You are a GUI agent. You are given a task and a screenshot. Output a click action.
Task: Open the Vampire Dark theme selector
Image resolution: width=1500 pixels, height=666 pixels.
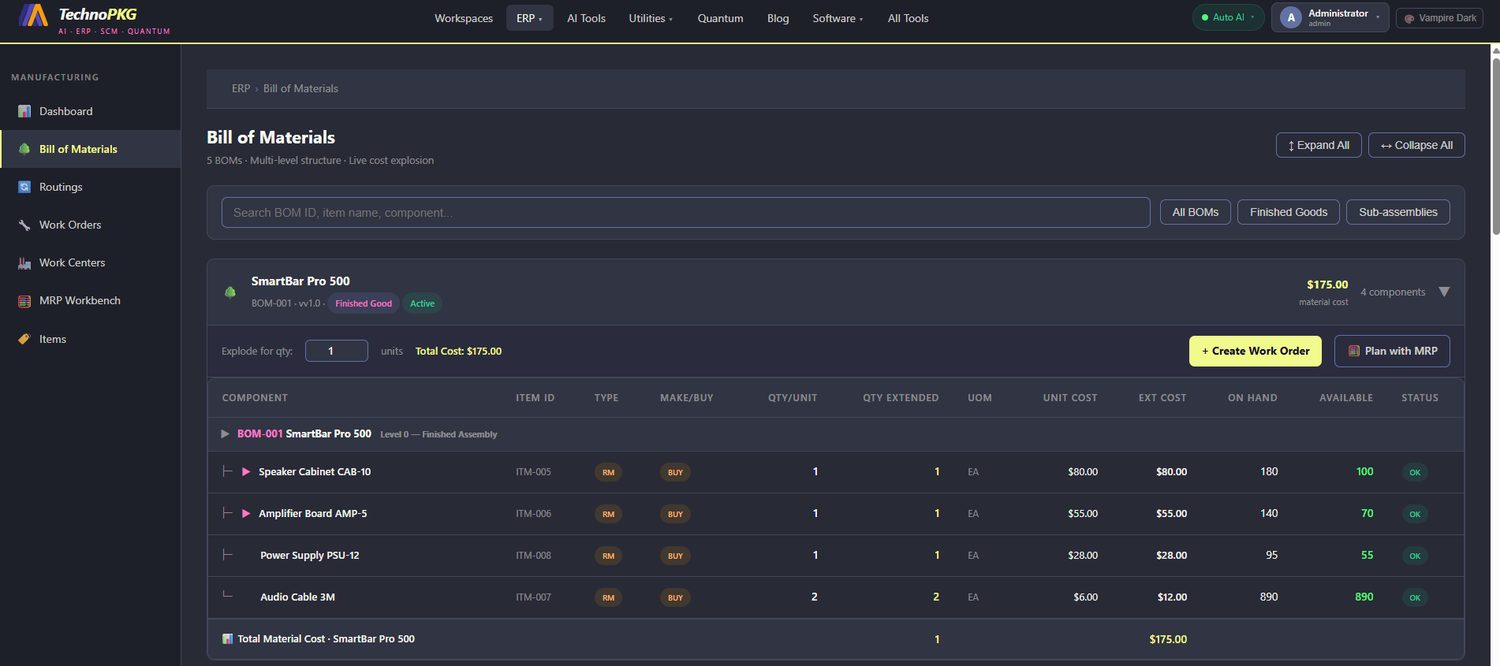[x=1439, y=18]
